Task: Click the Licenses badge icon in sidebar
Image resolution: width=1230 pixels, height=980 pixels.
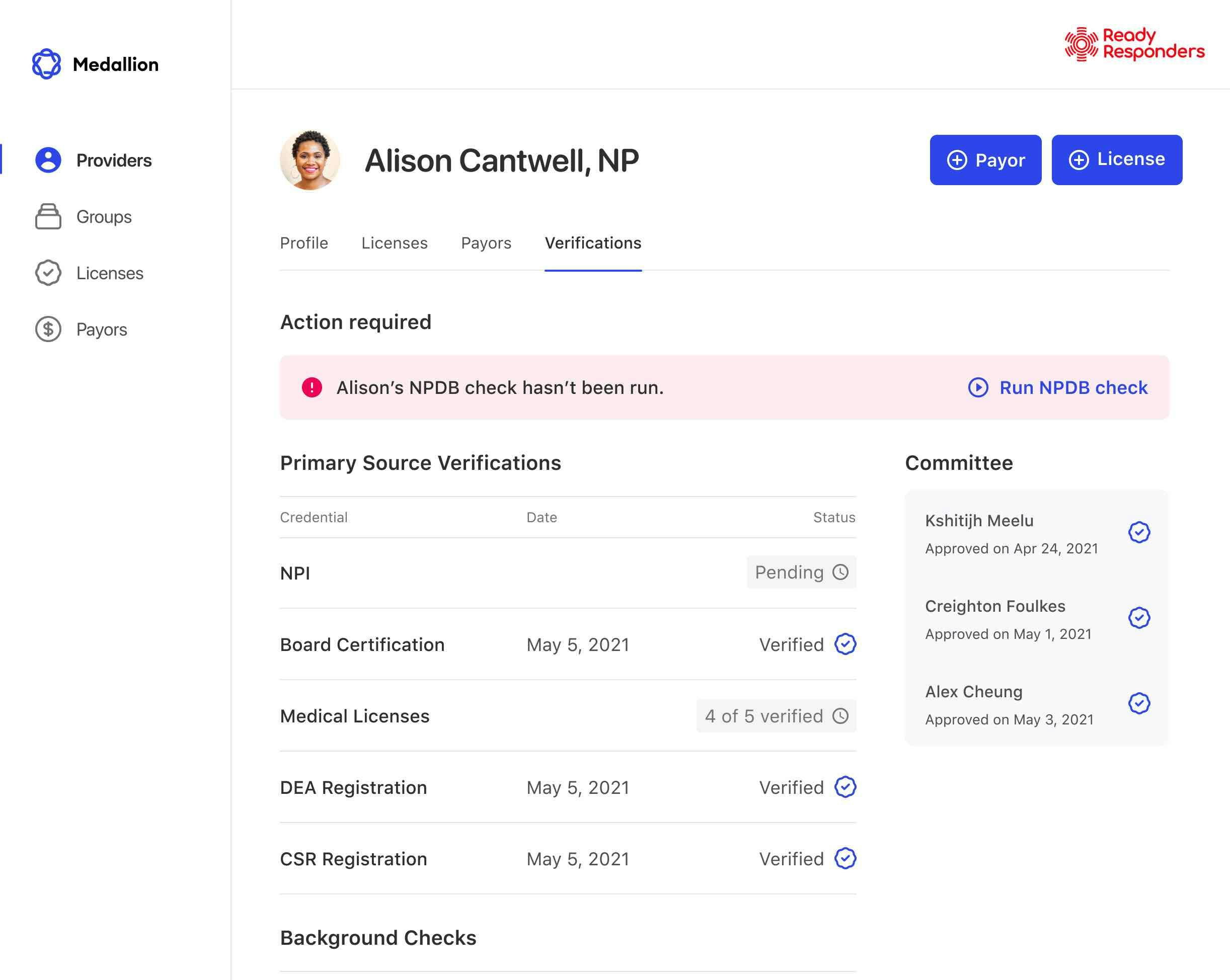Action: [x=48, y=273]
